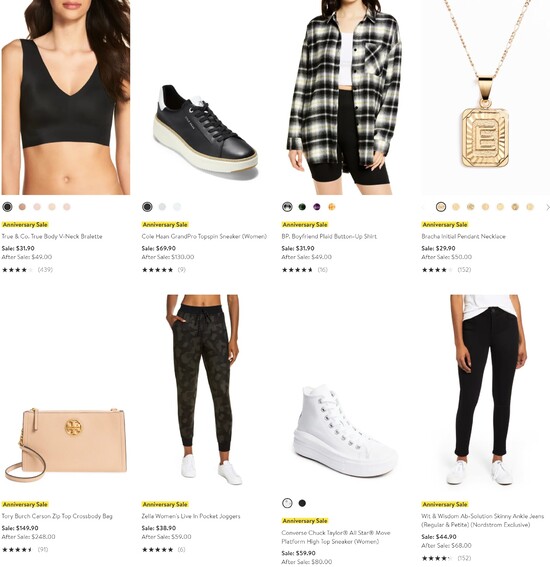
Task: Open Cole Haan GrandPro Topspin Sneaker link
Action: pos(204,236)
